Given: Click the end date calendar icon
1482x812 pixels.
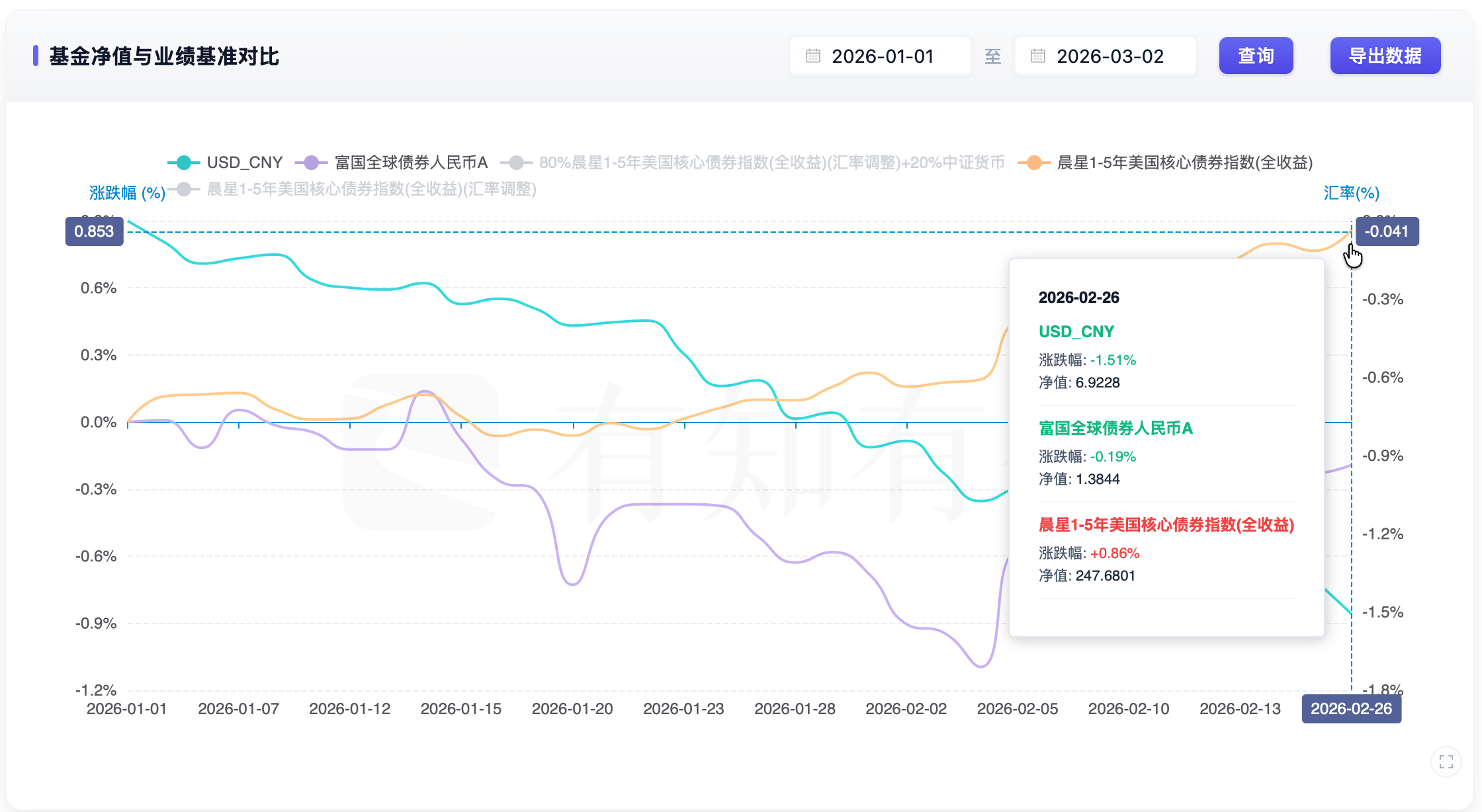Looking at the screenshot, I should click(x=1038, y=56).
